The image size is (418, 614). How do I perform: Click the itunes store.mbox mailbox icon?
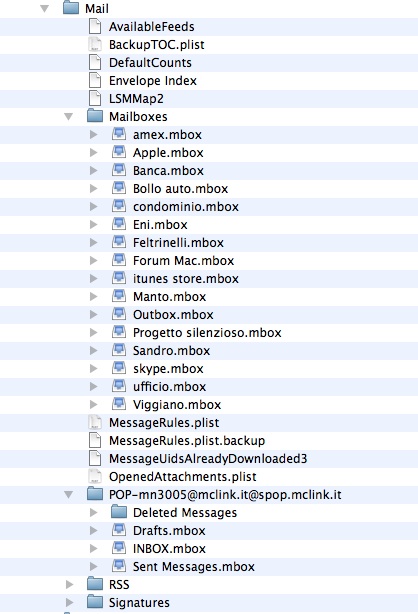(x=119, y=278)
